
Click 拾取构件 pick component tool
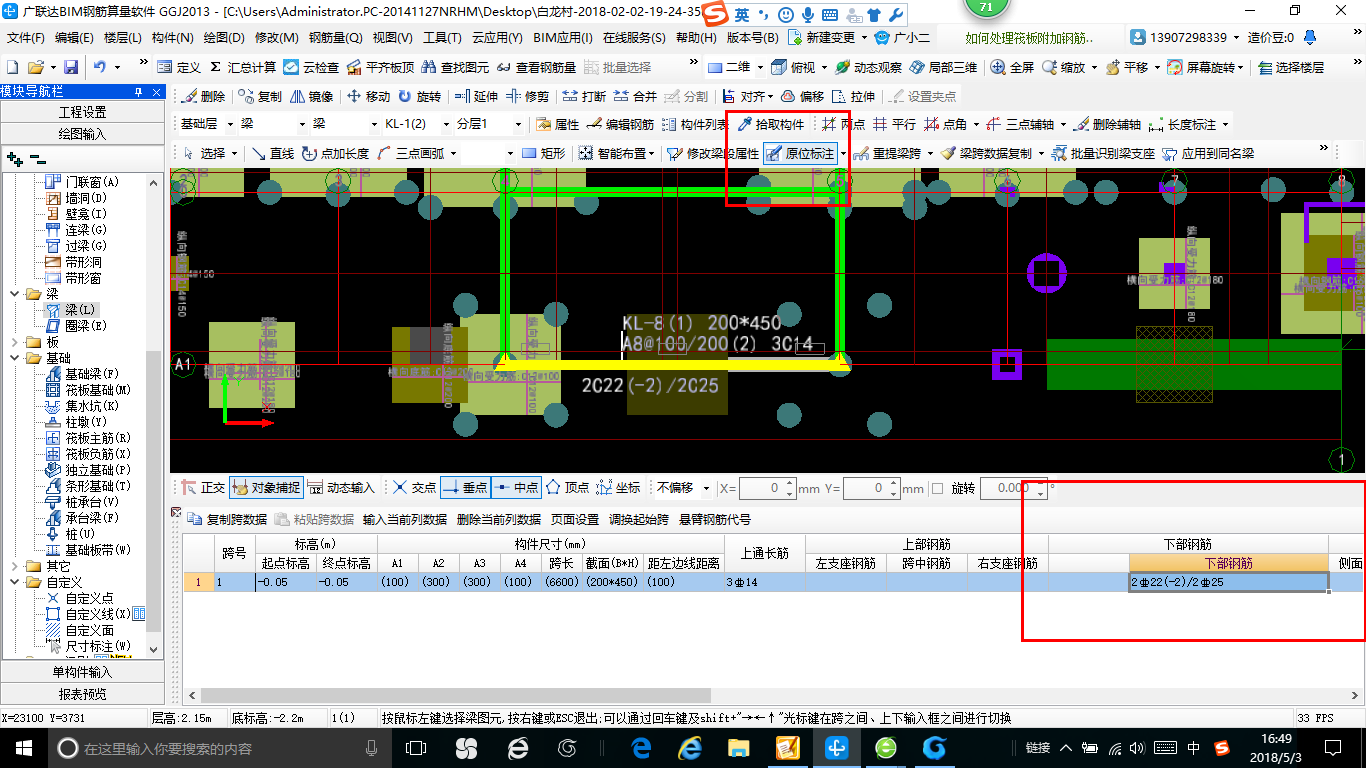pyautogui.click(x=770, y=125)
